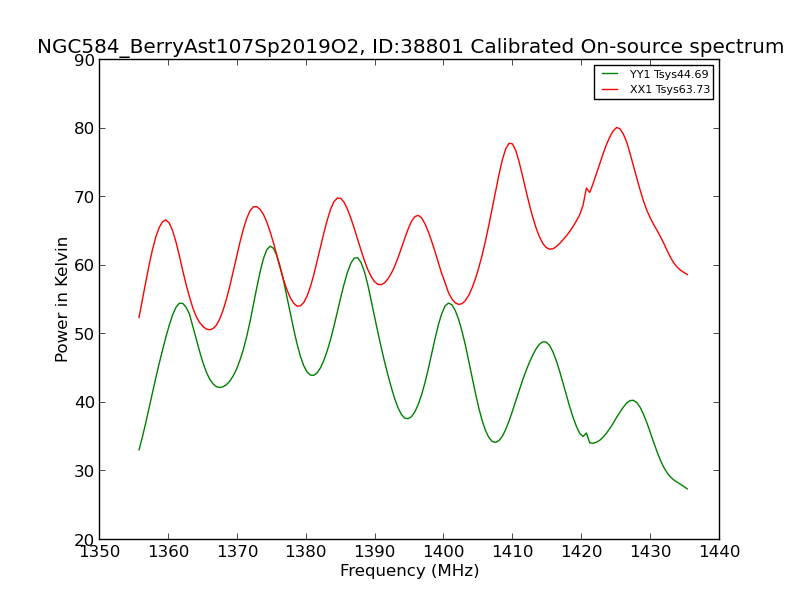
Task: Click the x-axis tick label 1390
Action: (x=375, y=552)
